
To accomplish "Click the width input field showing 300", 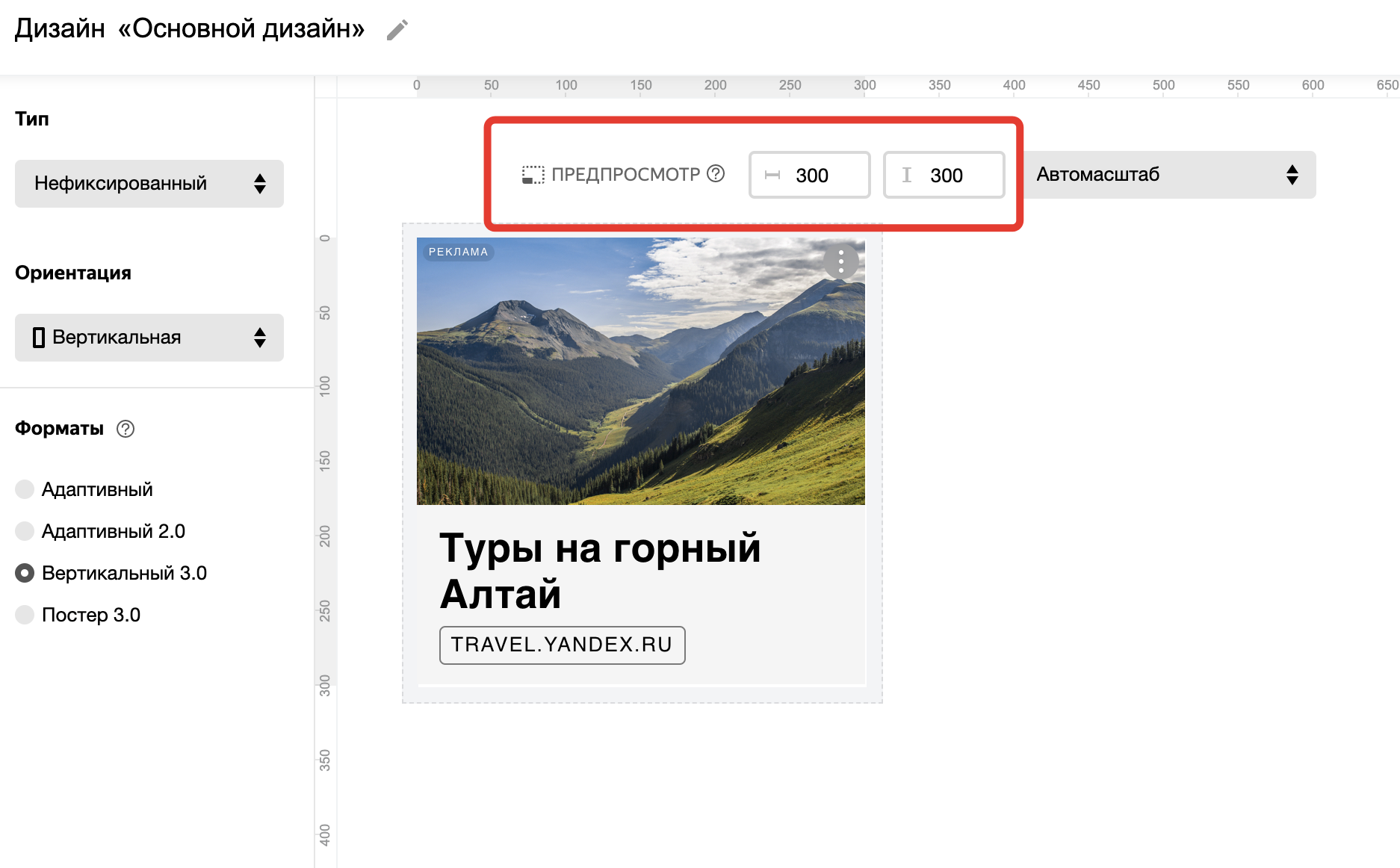I will 822,175.
